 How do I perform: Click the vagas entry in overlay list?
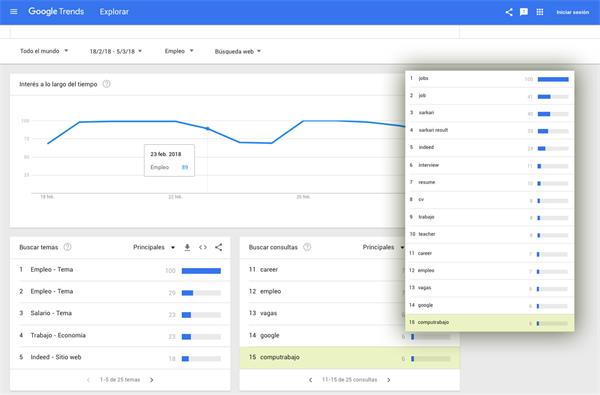489,288
